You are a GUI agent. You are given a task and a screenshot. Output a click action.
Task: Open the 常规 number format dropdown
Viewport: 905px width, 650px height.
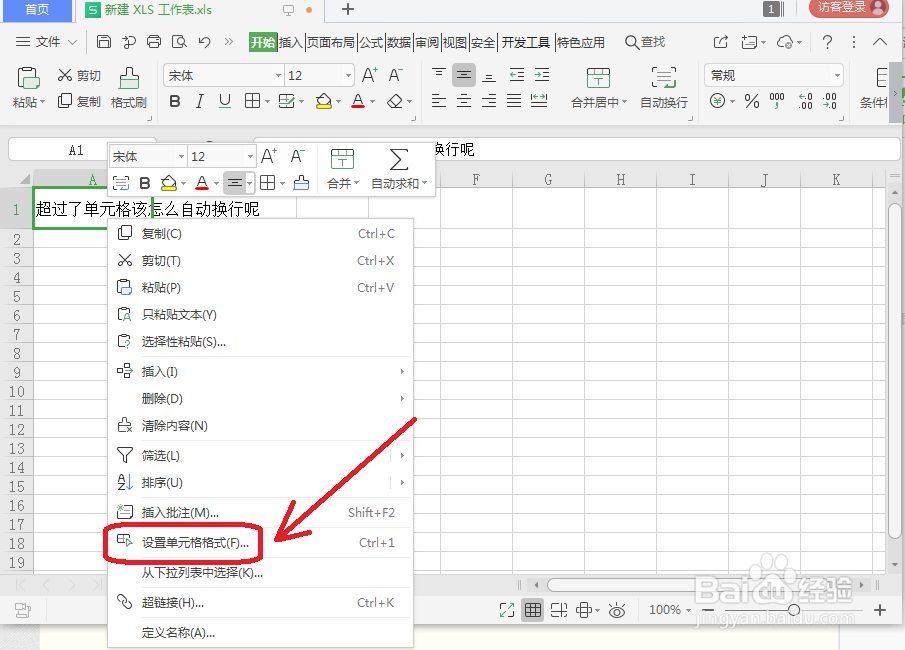point(772,75)
